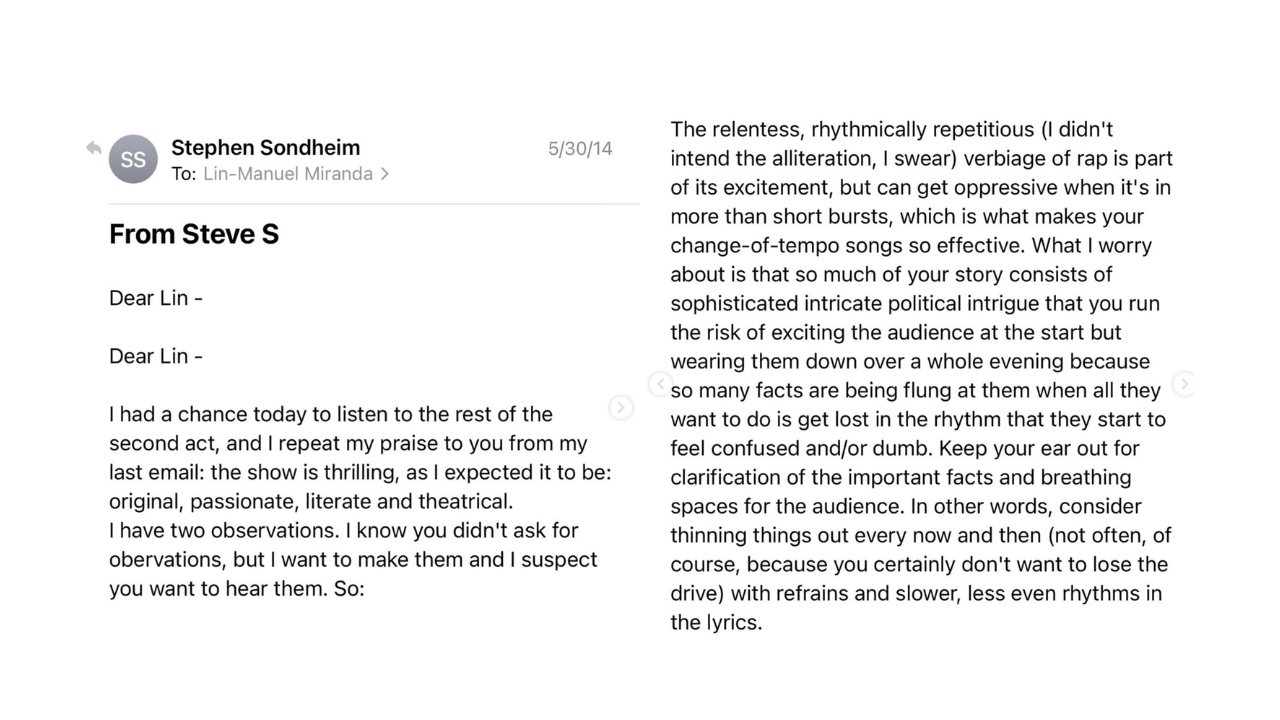1280x720 pixels.
Task: Click the first Dear Lin greeting
Action: click(156, 298)
